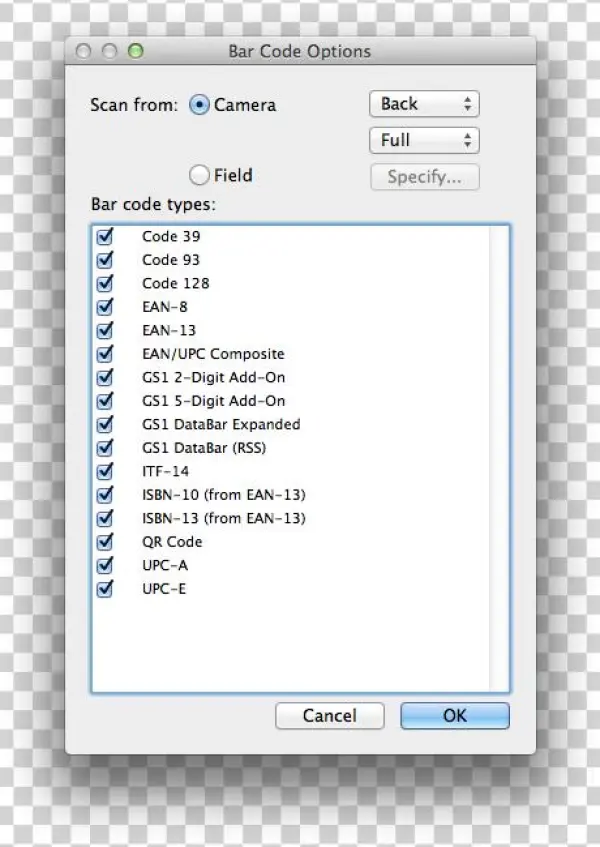Uncheck the UPC-E checkbox

coord(105,588)
